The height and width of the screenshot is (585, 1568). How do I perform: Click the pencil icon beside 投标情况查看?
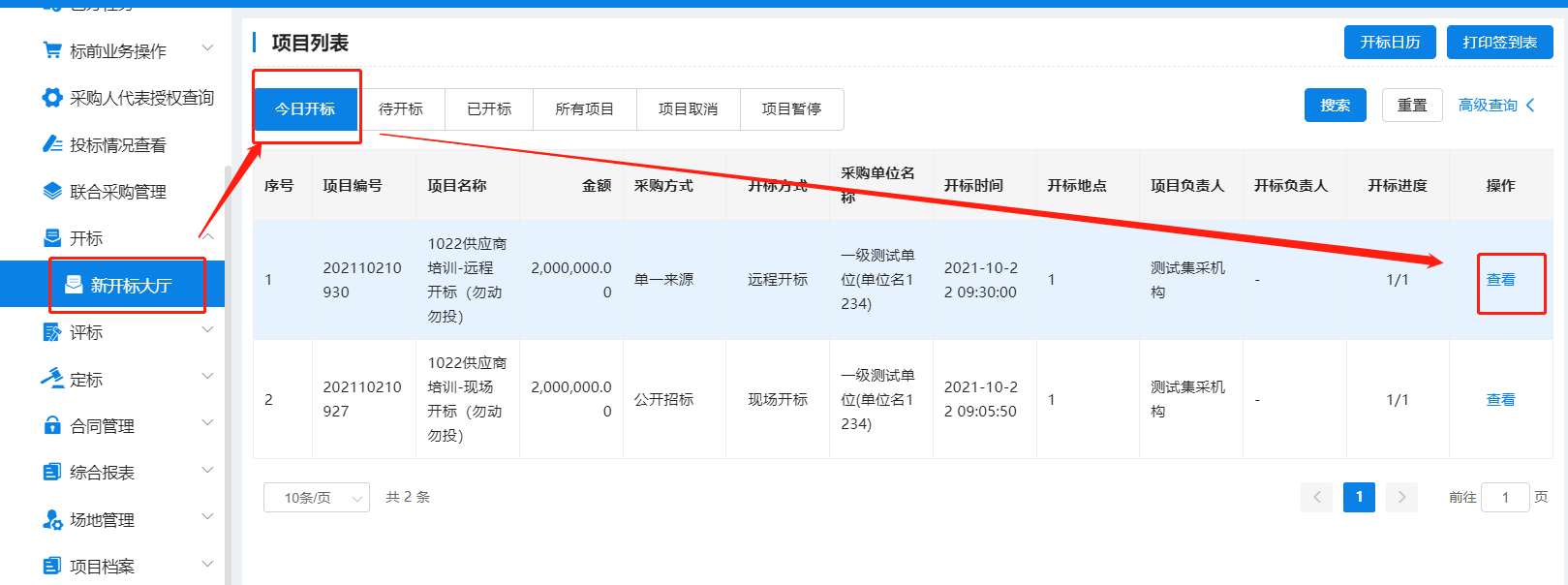(52, 144)
